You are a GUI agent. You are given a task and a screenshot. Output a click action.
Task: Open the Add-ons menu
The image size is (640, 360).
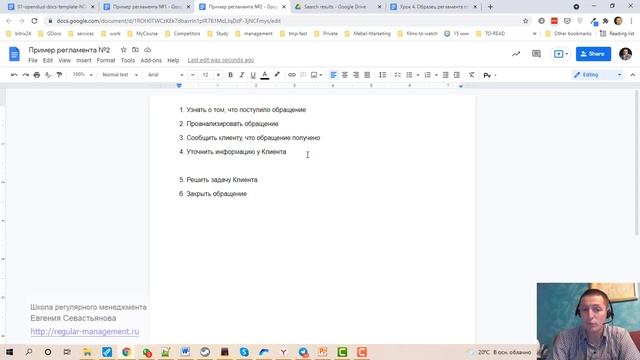coord(151,60)
